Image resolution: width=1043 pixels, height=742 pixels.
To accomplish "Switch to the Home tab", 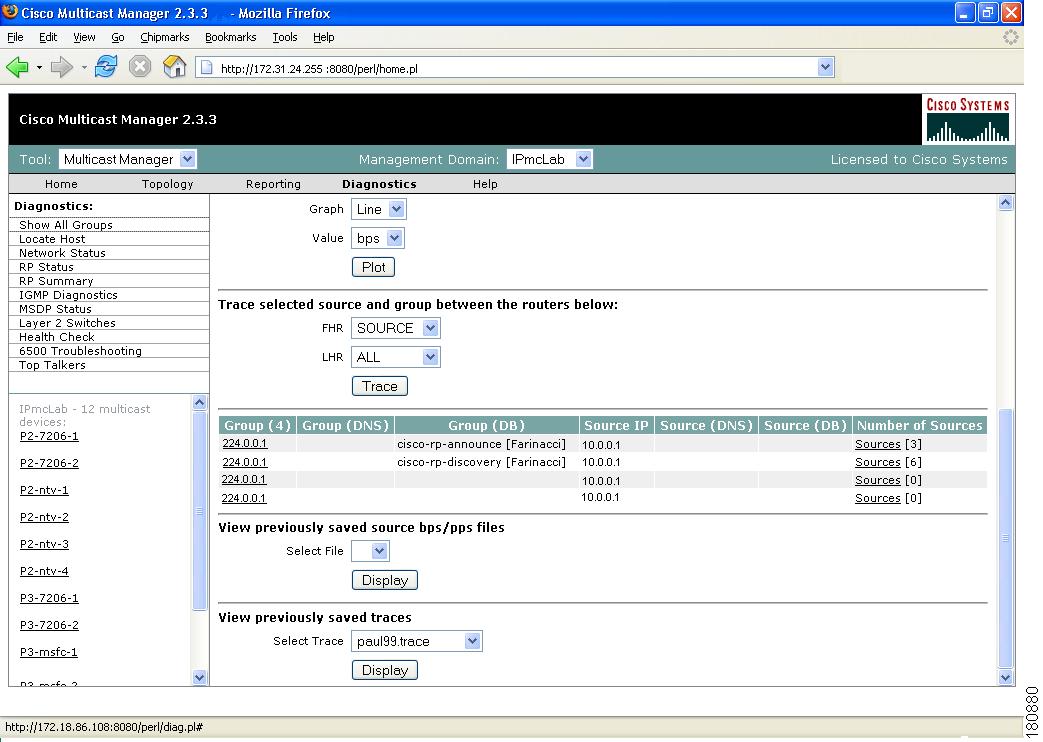I will (61, 184).
